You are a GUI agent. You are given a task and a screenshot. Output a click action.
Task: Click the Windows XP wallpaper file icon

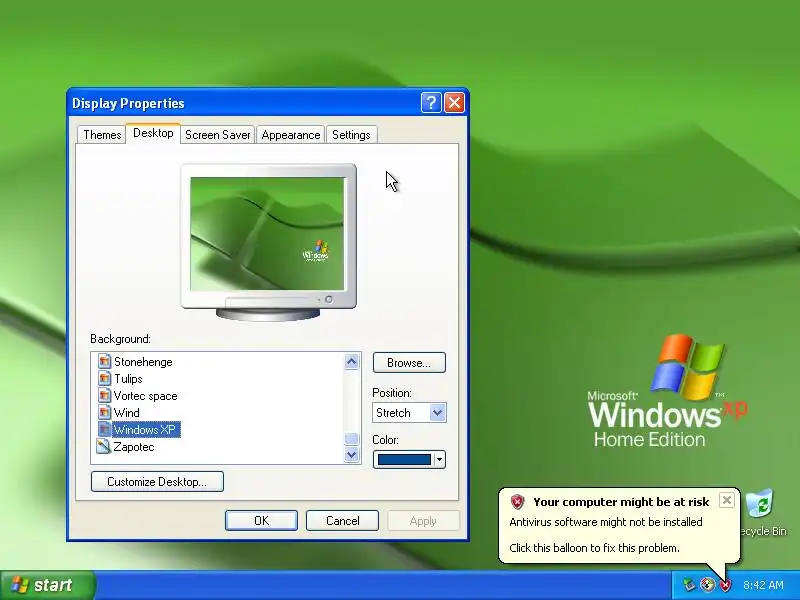(x=105, y=429)
